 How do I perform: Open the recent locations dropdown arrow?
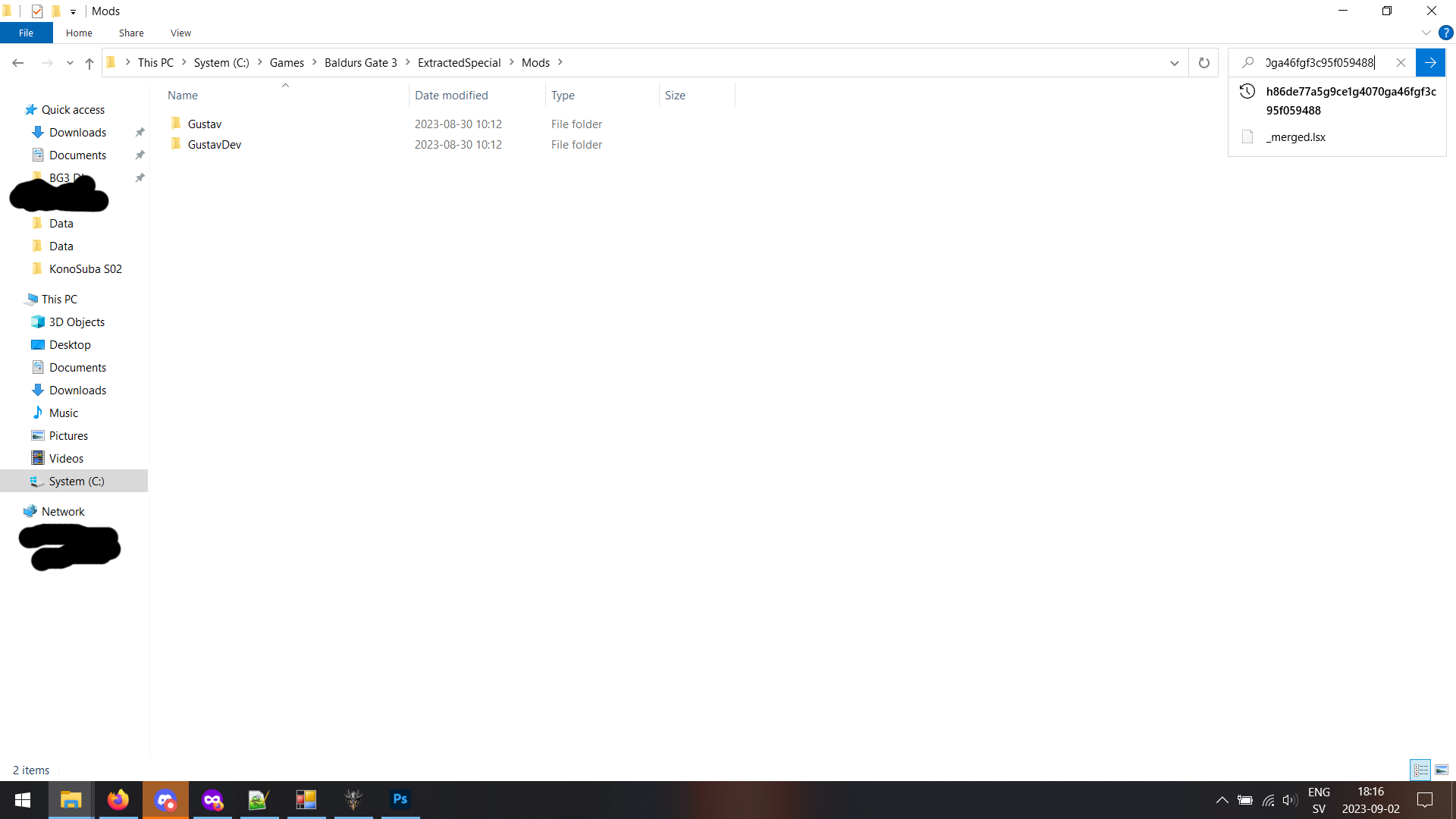coord(70,63)
